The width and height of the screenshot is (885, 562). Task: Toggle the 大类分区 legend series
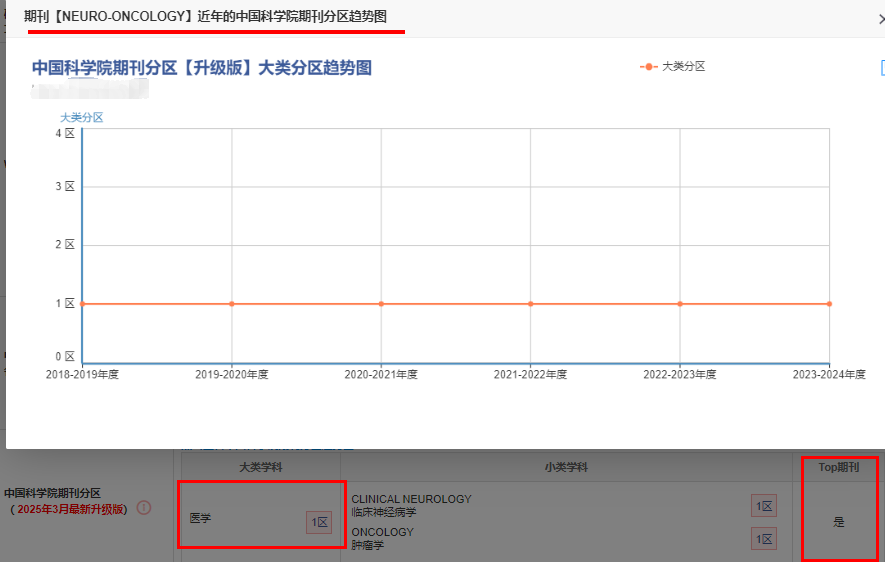[x=673, y=67]
